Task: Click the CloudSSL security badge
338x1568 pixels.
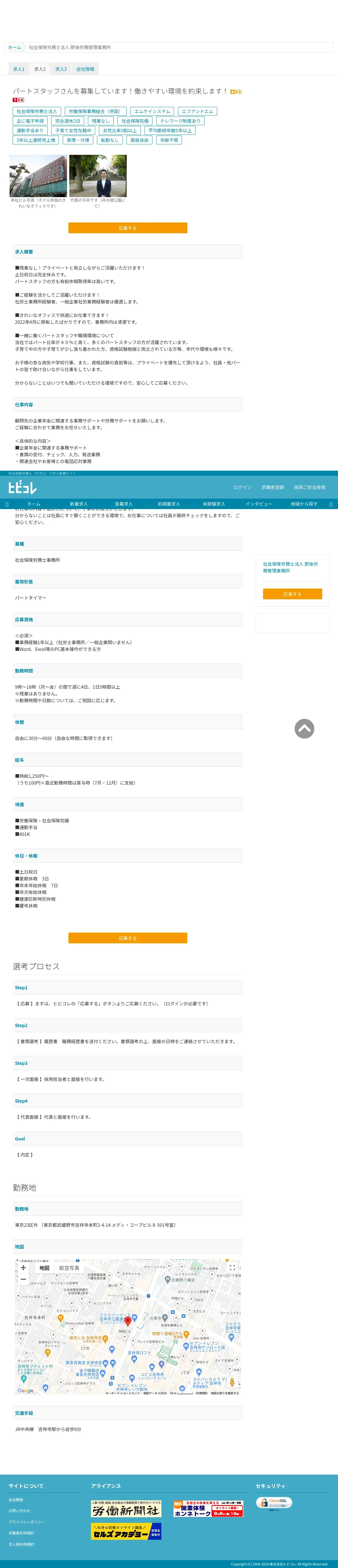Action: point(273,1503)
